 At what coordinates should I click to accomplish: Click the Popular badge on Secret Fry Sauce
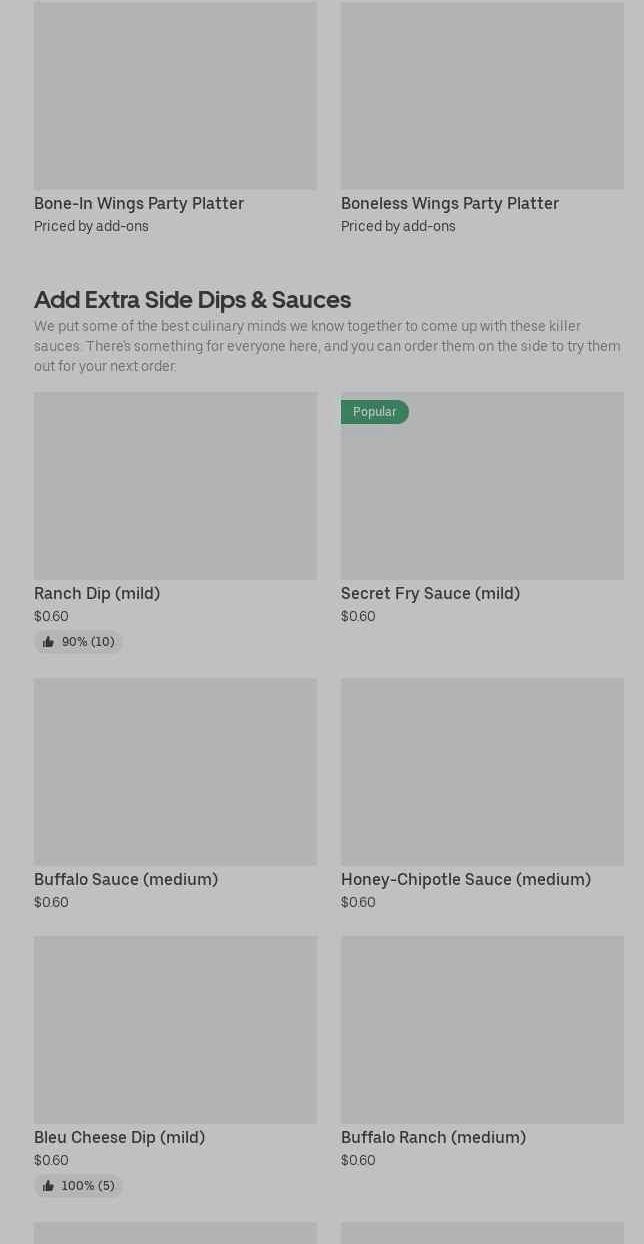[x=374, y=412]
